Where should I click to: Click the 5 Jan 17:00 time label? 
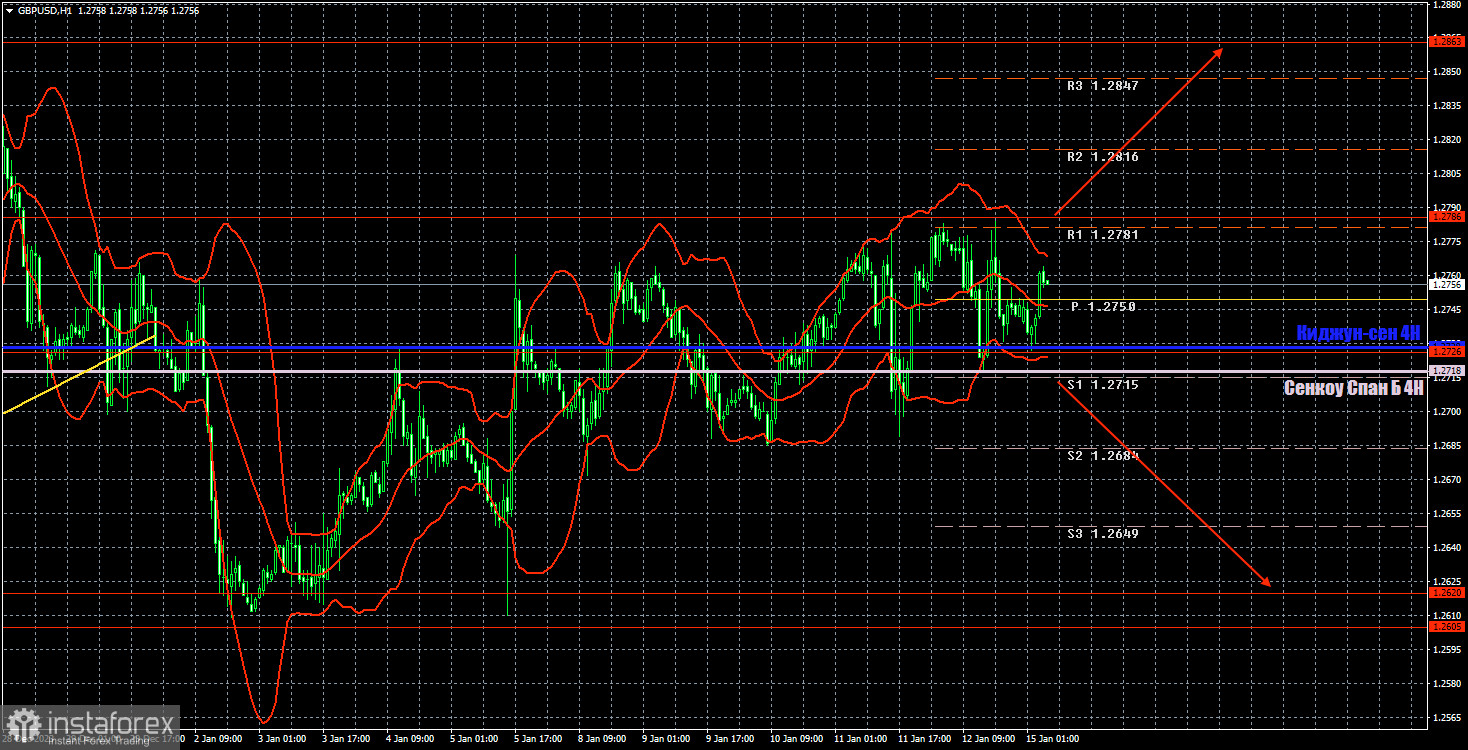[537, 739]
